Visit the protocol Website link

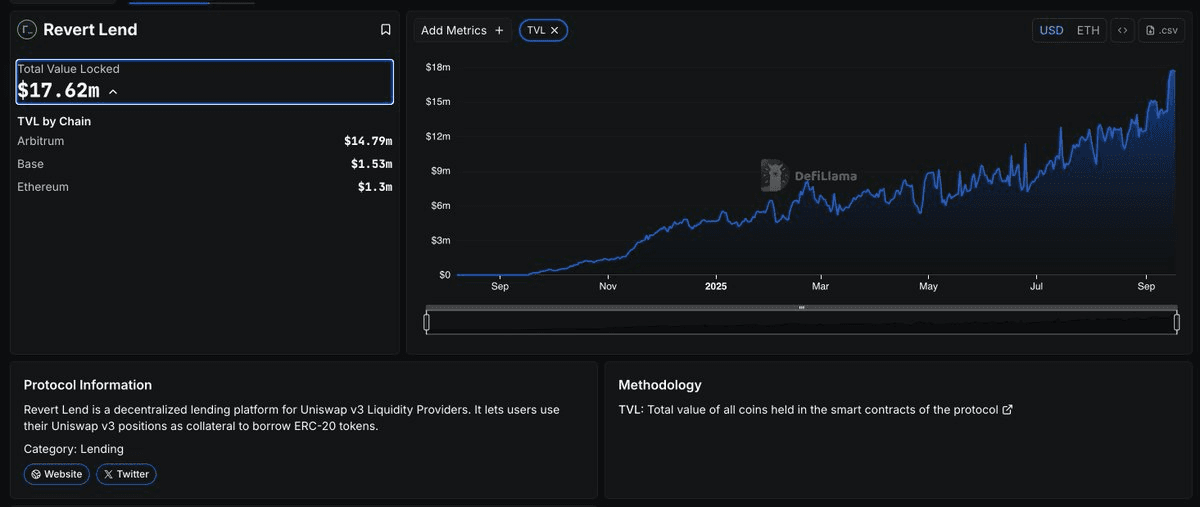[x=56, y=474]
